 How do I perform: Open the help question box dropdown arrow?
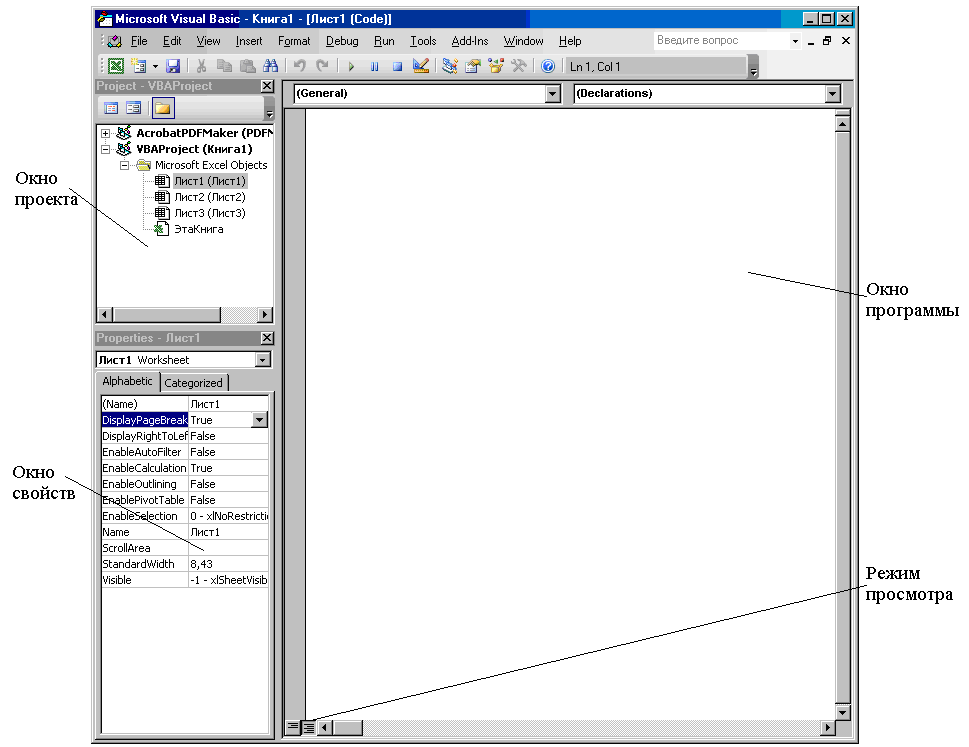795,41
